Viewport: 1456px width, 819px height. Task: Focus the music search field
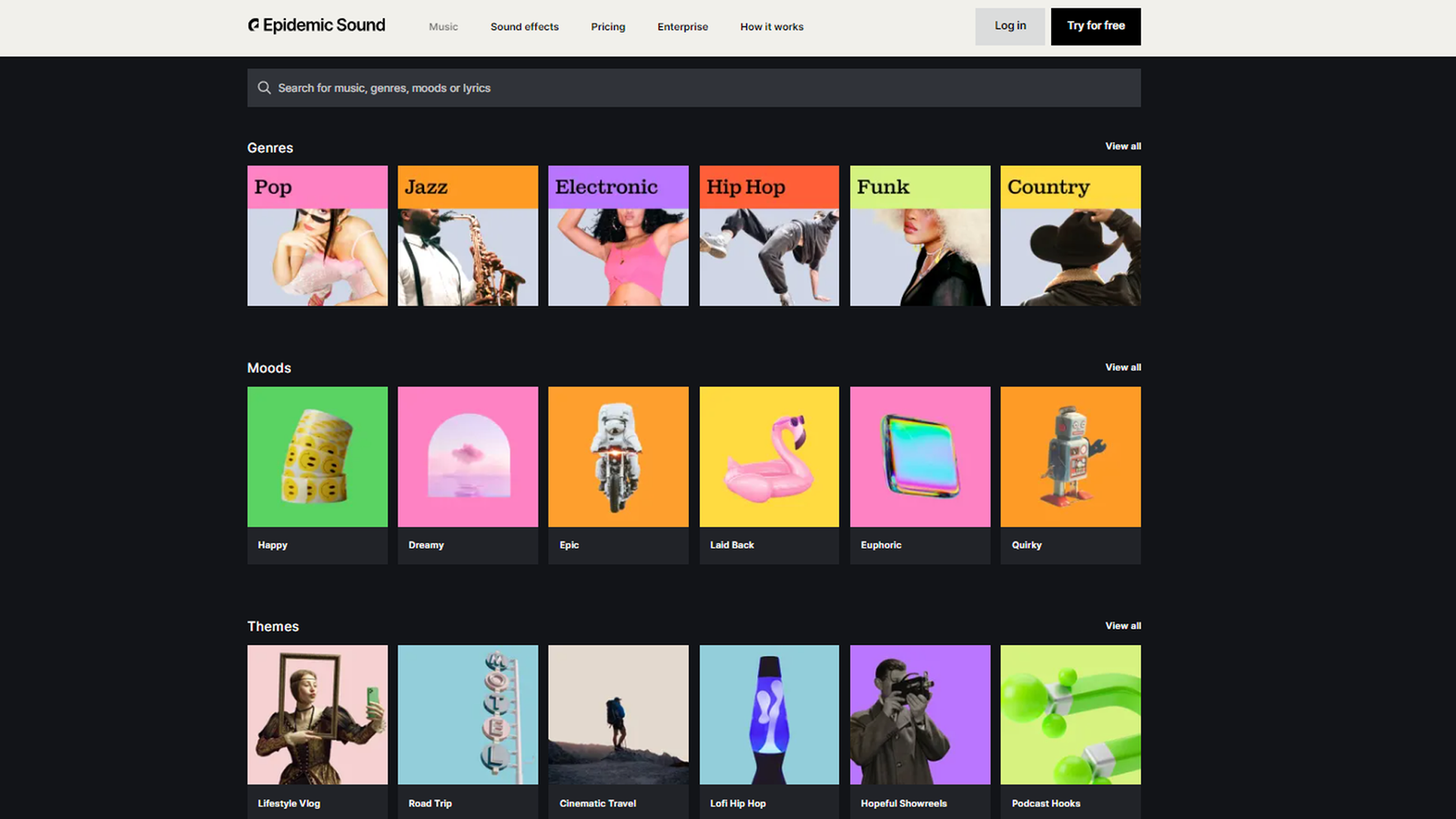(x=701, y=88)
